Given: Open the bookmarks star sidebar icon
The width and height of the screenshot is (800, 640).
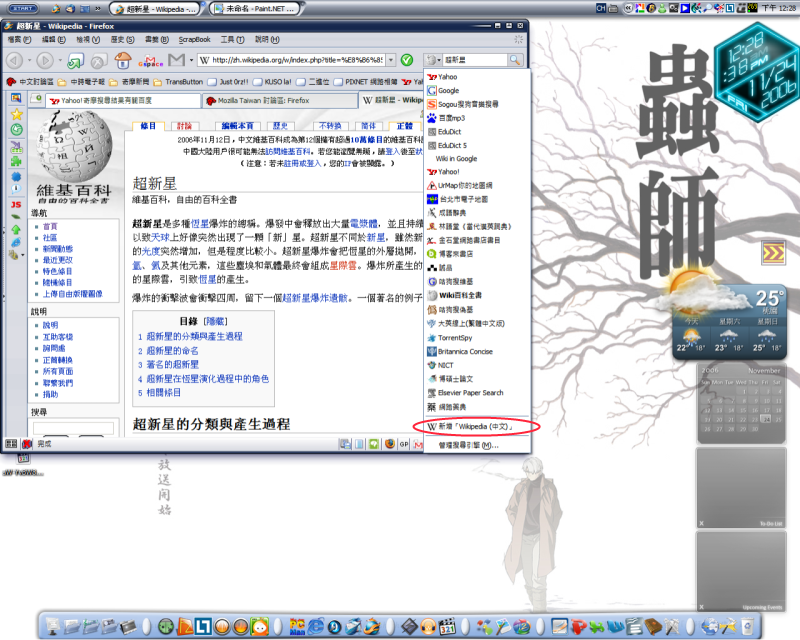Looking at the screenshot, I should click(x=16, y=114).
